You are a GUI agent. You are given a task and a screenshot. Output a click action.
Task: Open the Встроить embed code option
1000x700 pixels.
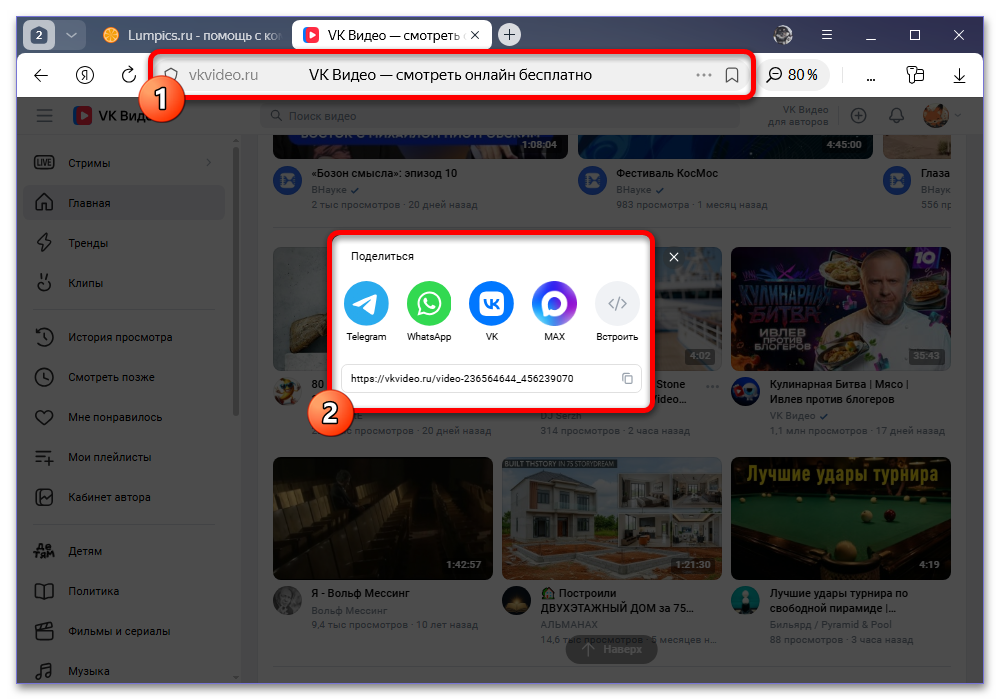click(x=617, y=303)
